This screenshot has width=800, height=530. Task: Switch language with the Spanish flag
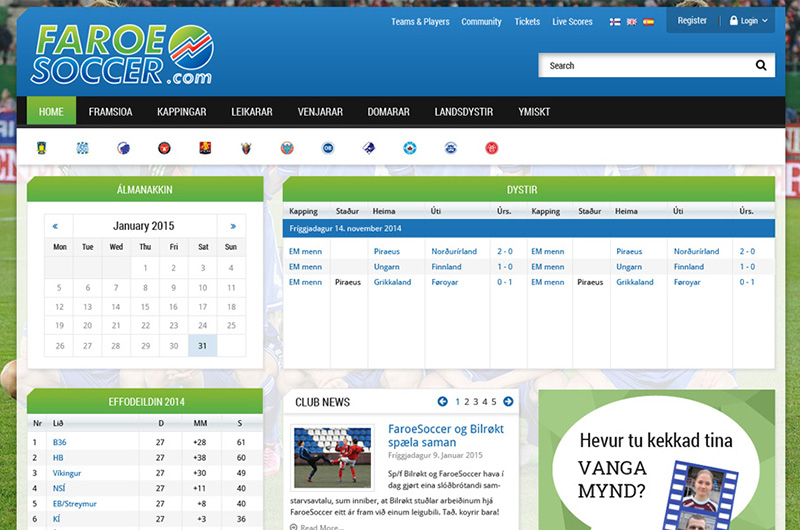click(x=648, y=22)
